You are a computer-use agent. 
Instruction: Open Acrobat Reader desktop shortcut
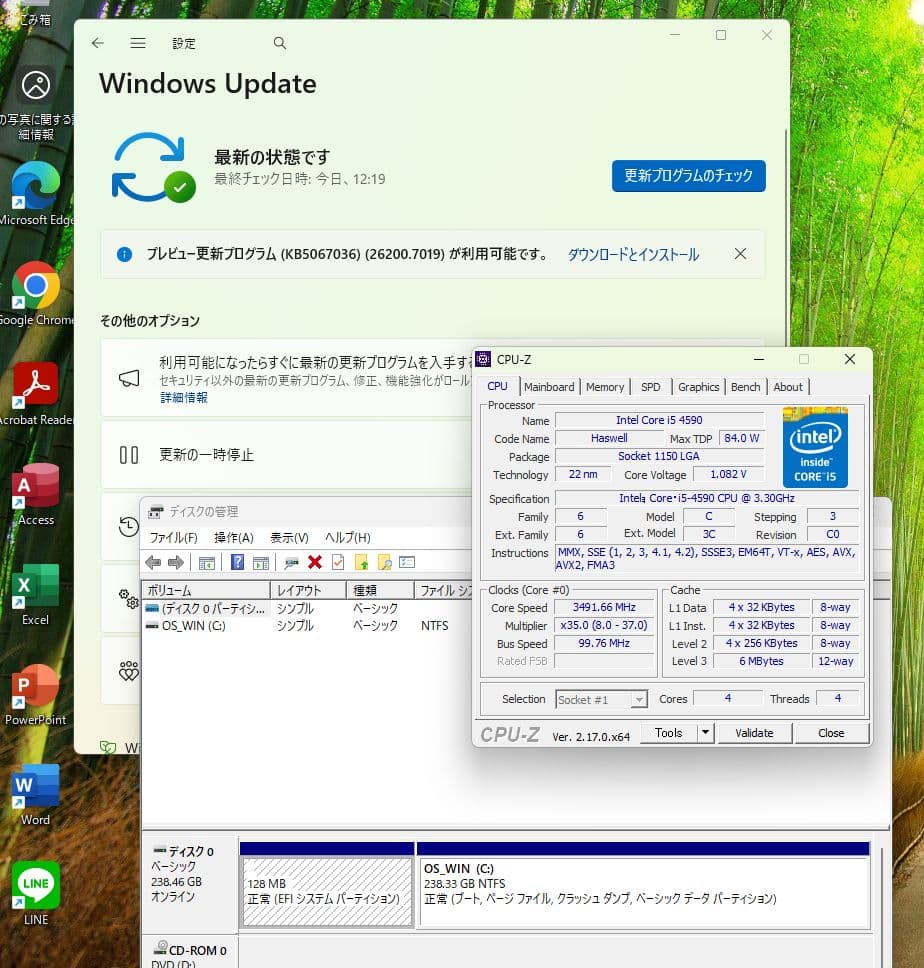pos(36,395)
